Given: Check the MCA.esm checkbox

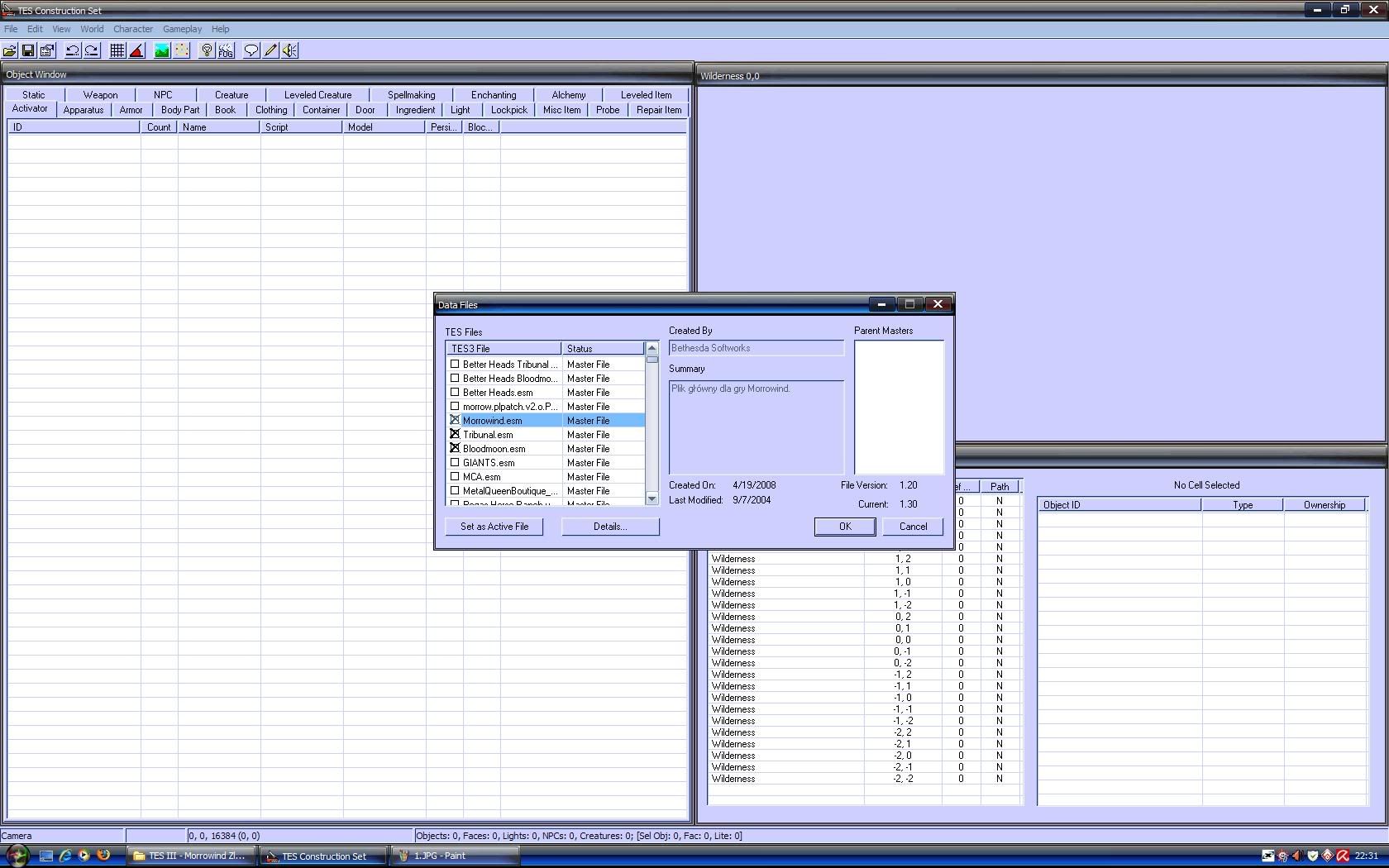Looking at the screenshot, I should 455,476.
